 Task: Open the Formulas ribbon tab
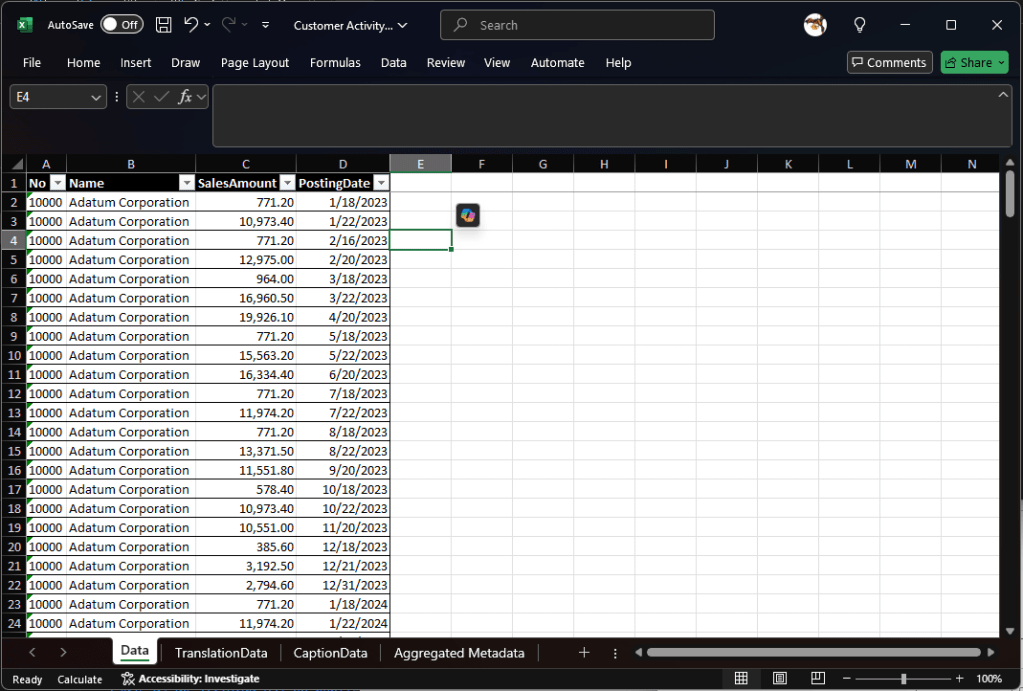click(335, 62)
